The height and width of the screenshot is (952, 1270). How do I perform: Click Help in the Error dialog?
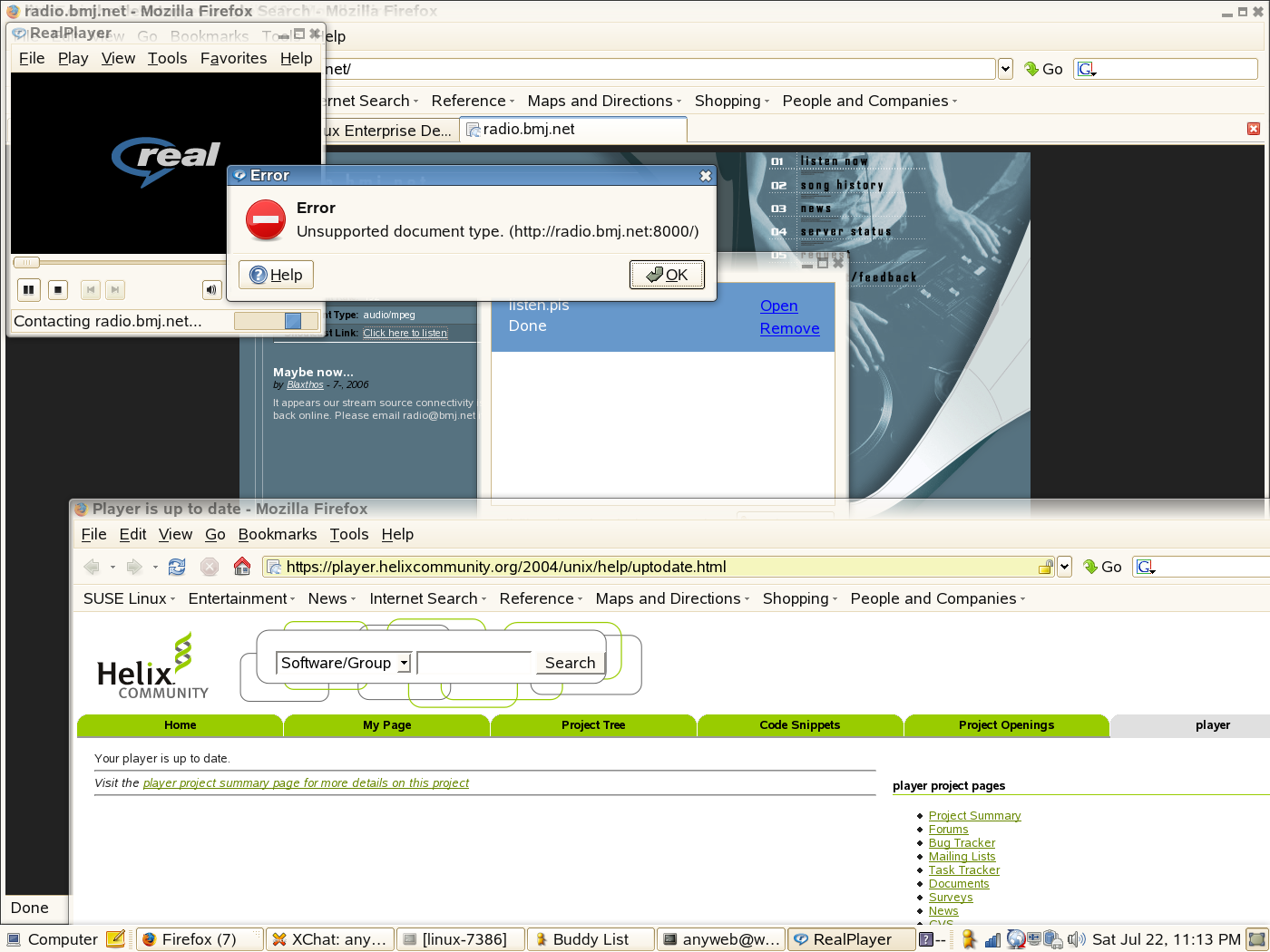[x=276, y=275]
